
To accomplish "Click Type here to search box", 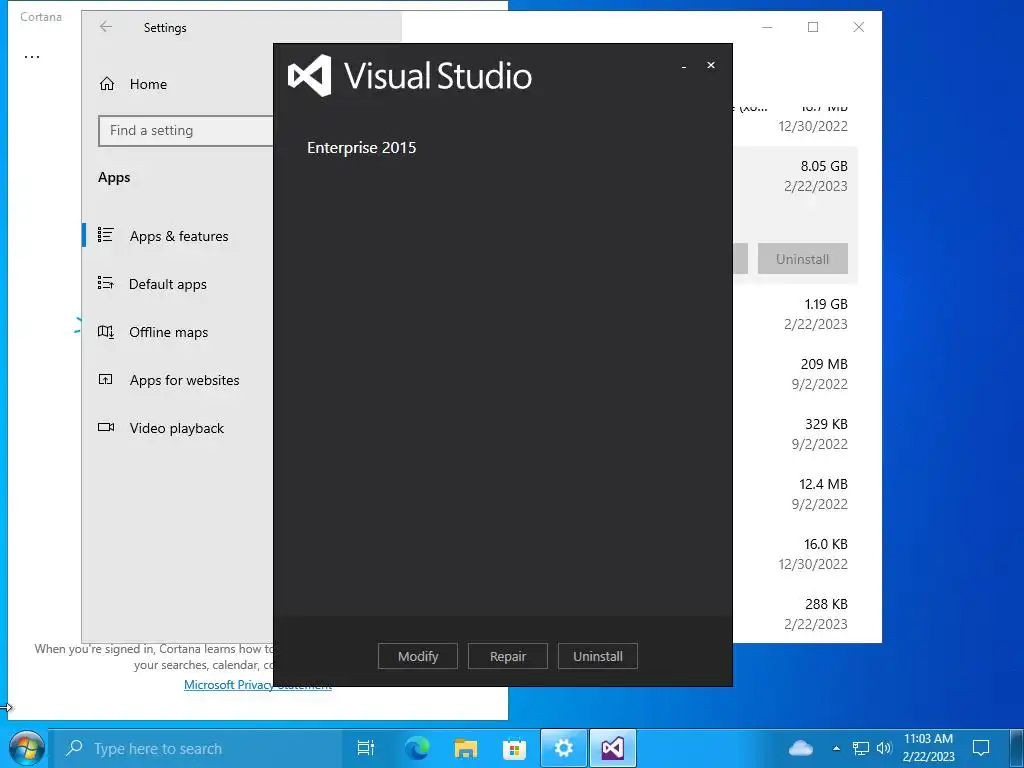I will pyautogui.click(x=197, y=748).
